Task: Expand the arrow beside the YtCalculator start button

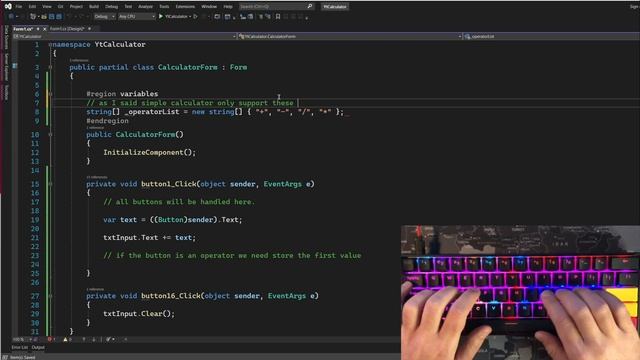Action: pos(190,17)
